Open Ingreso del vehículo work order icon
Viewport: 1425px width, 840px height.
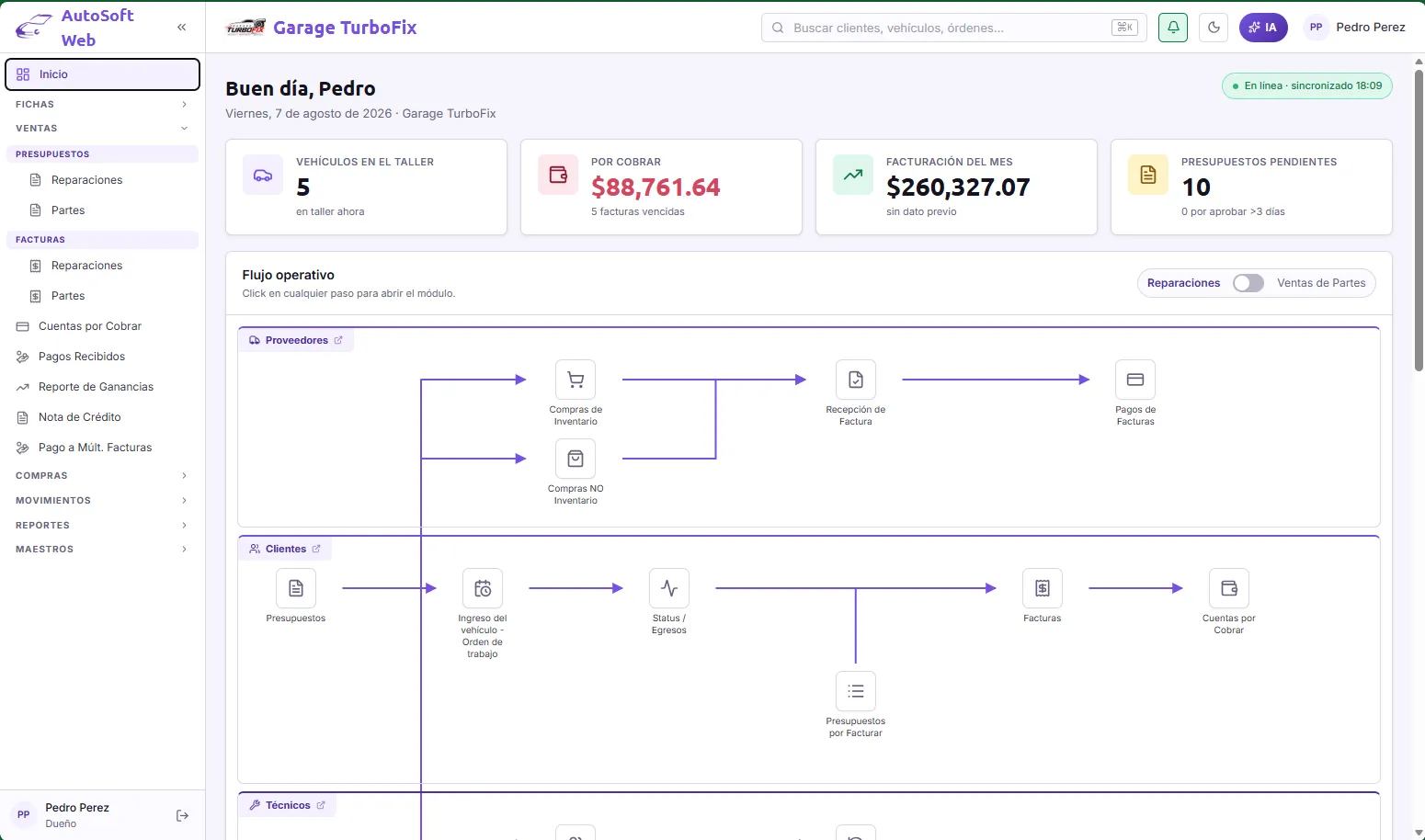click(483, 588)
